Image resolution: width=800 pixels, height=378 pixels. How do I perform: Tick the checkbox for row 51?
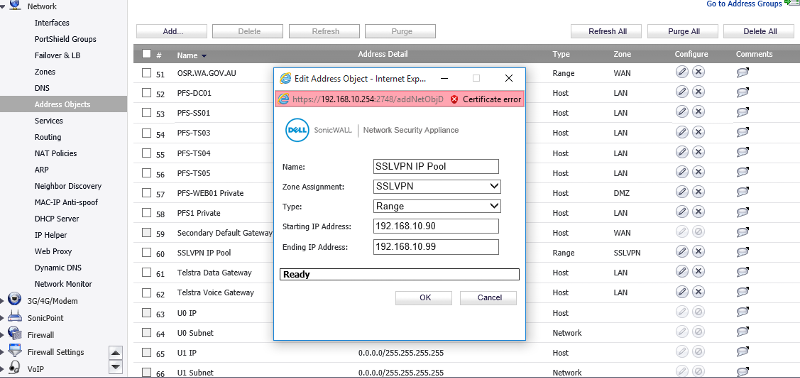coord(146,73)
